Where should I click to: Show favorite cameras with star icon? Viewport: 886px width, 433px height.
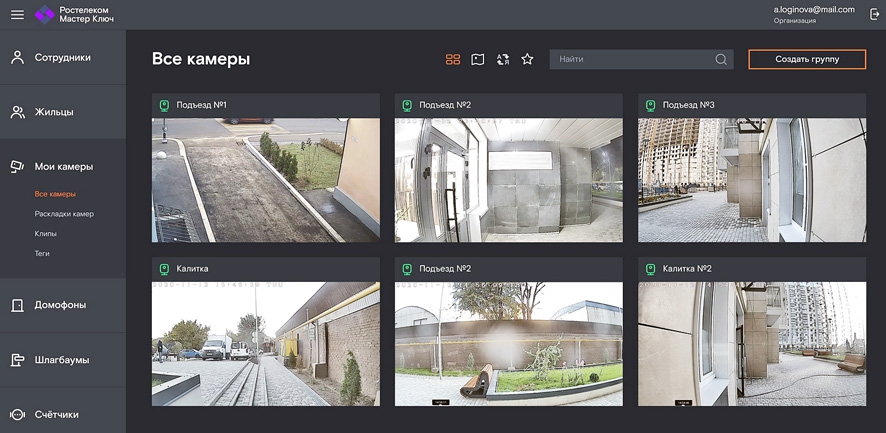[527, 60]
